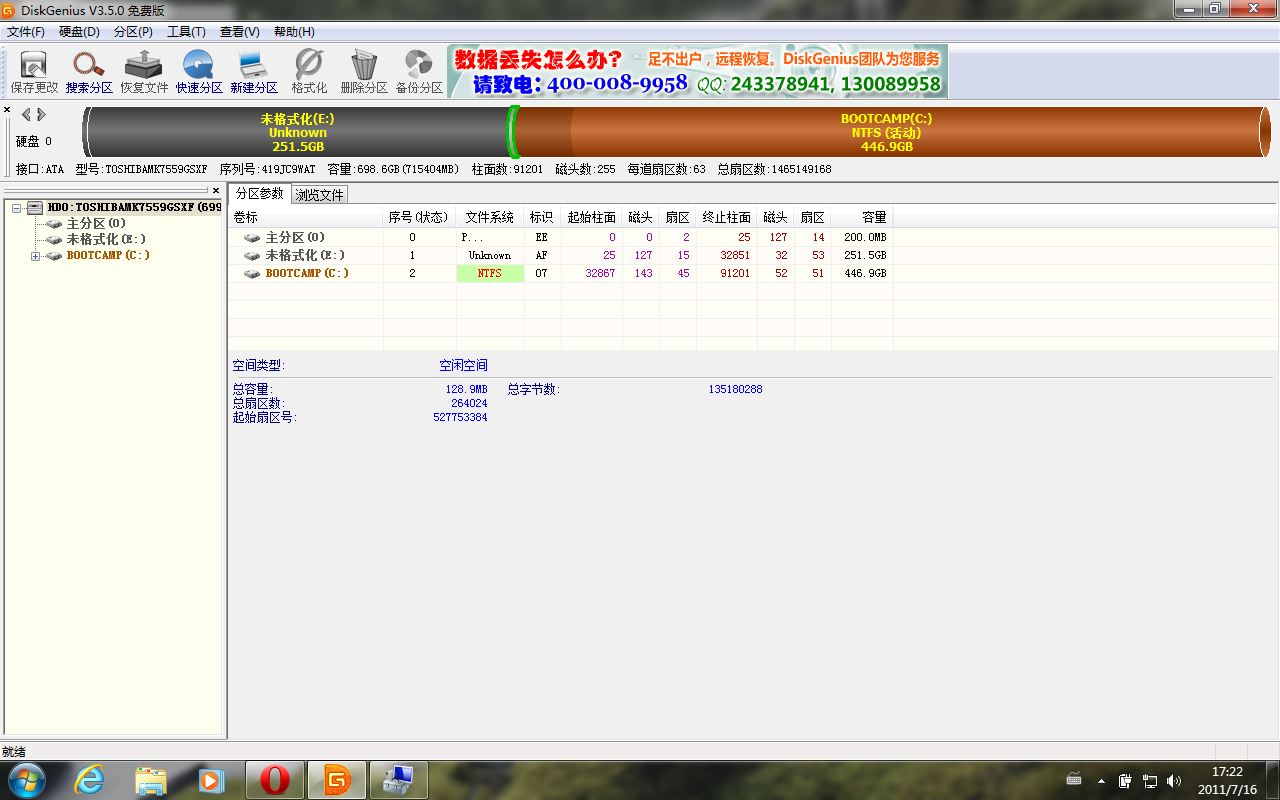This screenshot has width=1280, height=800.
Task: Select BOOTCAMP(C:) in the disk tree
Action: (108, 255)
